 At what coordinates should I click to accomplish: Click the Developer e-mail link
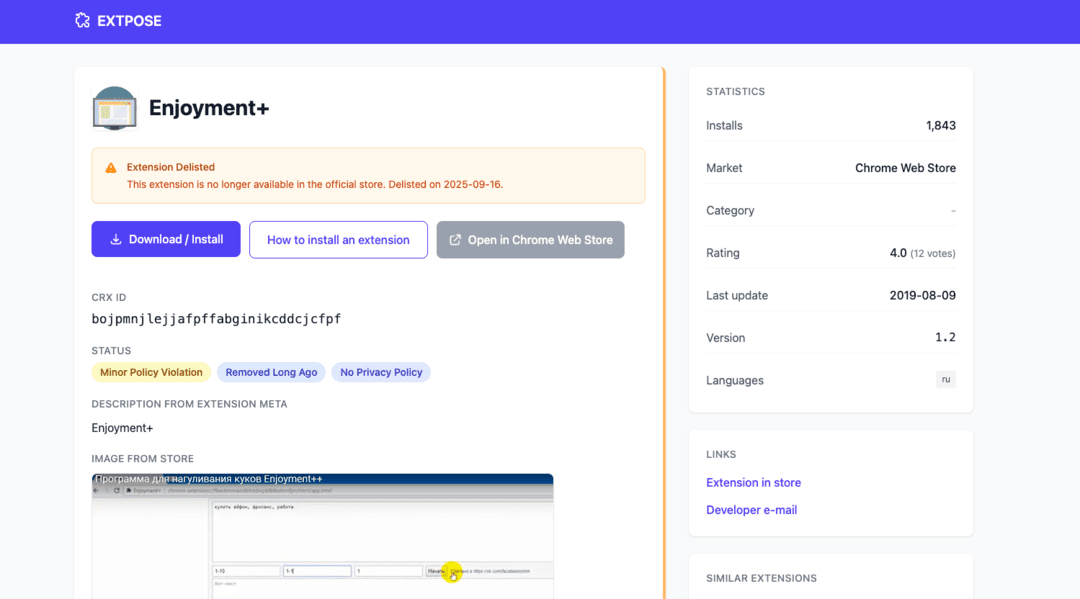751,510
